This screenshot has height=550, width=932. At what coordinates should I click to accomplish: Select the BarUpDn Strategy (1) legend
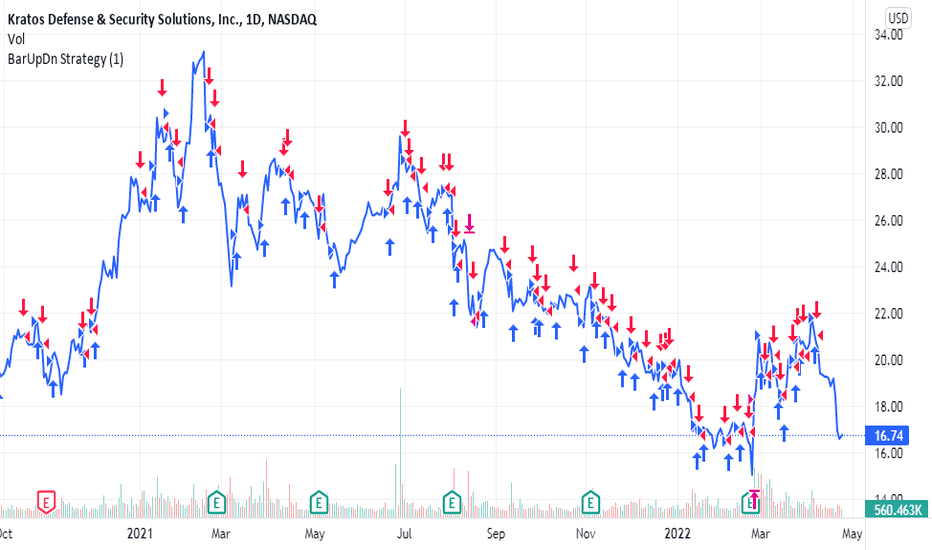click(x=65, y=59)
